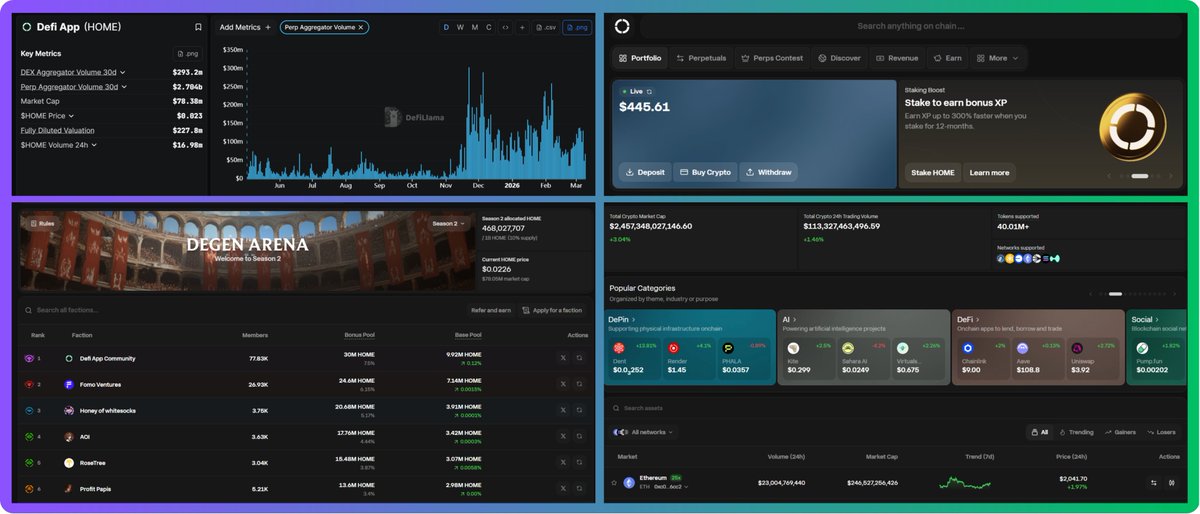Switch to the Earn tab
Image resolution: width=1200 pixels, height=514 pixels.
point(947,58)
